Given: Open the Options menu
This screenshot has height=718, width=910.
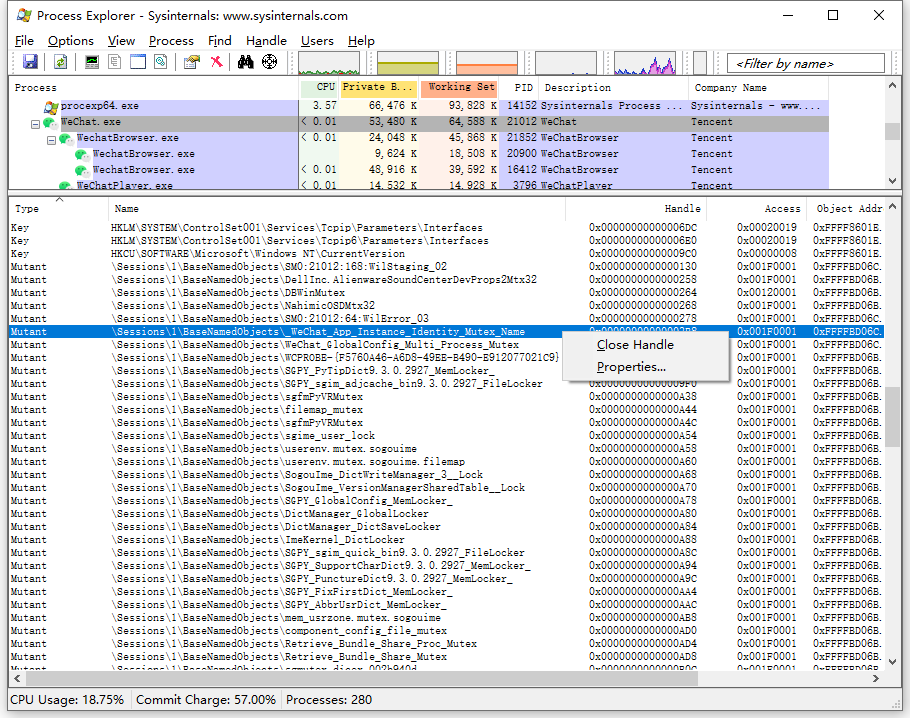Looking at the screenshot, I should [71, 41].
